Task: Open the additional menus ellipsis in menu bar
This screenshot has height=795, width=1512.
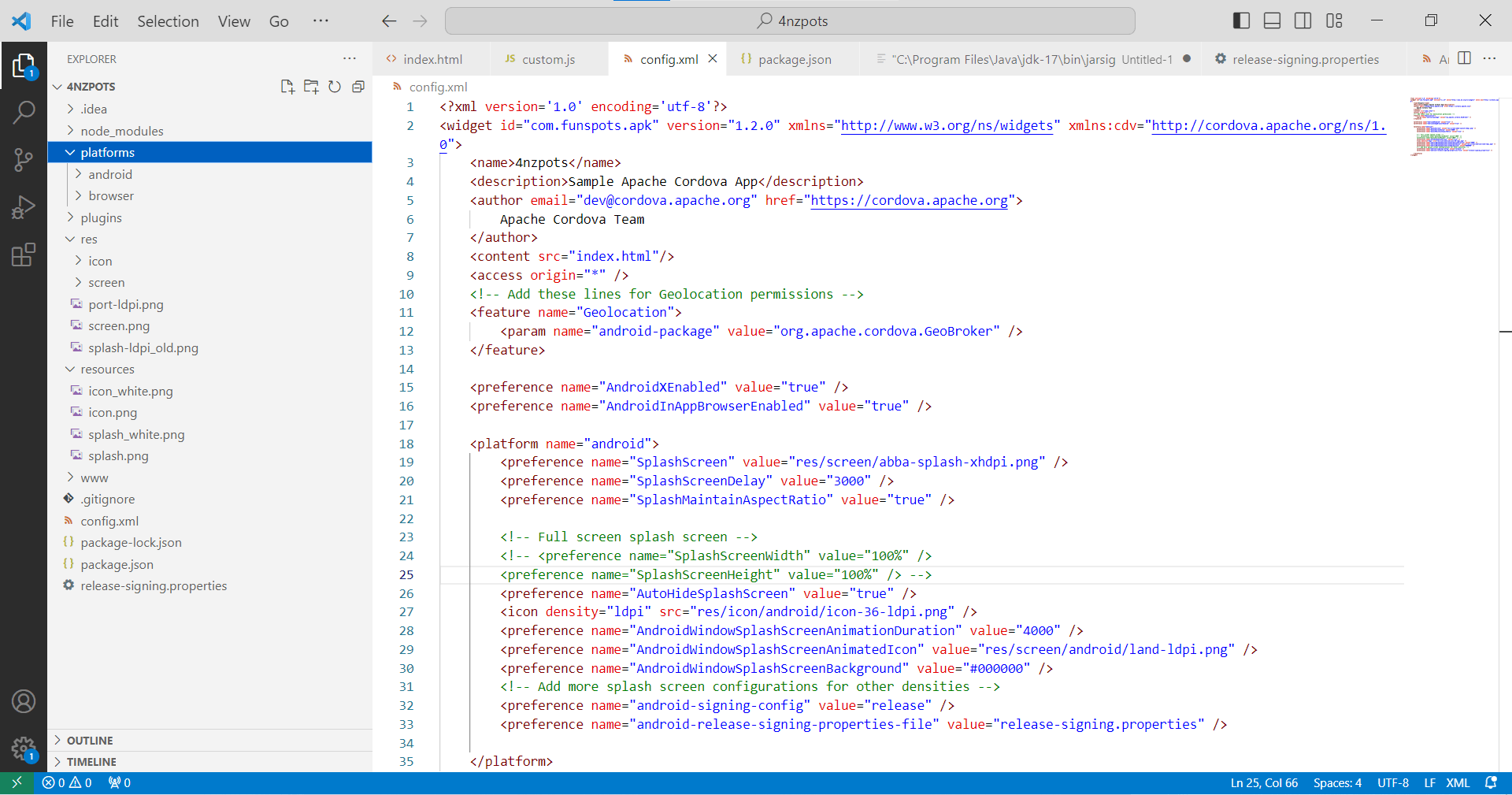Action: 320,21
